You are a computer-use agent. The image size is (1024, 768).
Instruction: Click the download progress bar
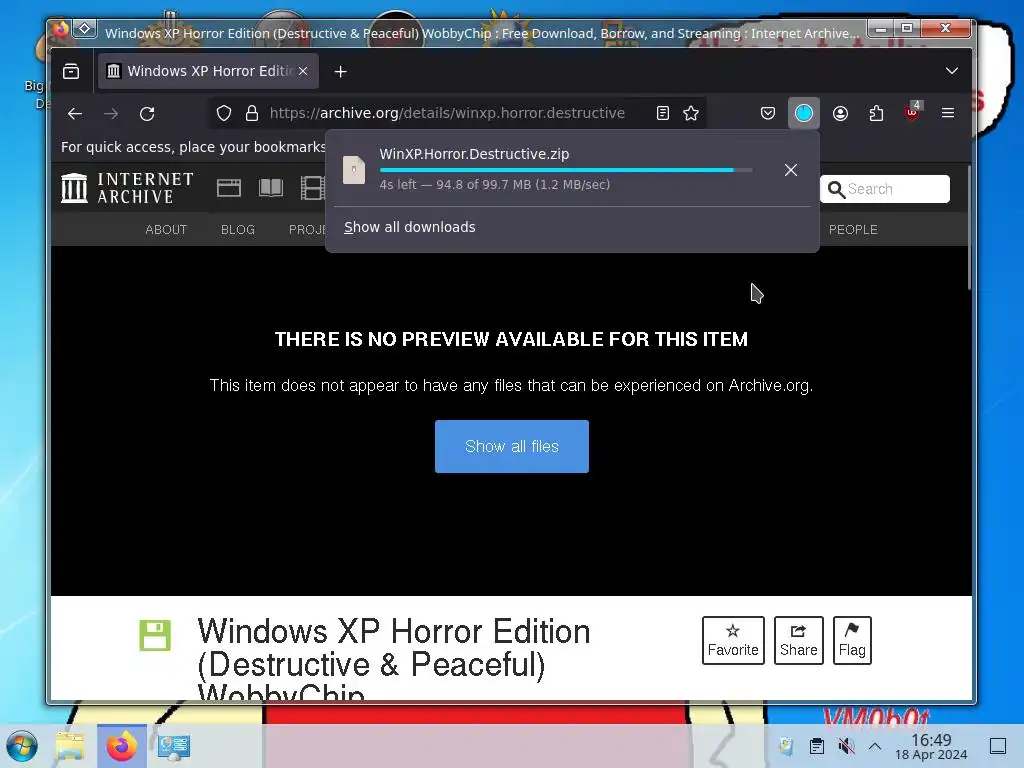click(x=566, y=170)
